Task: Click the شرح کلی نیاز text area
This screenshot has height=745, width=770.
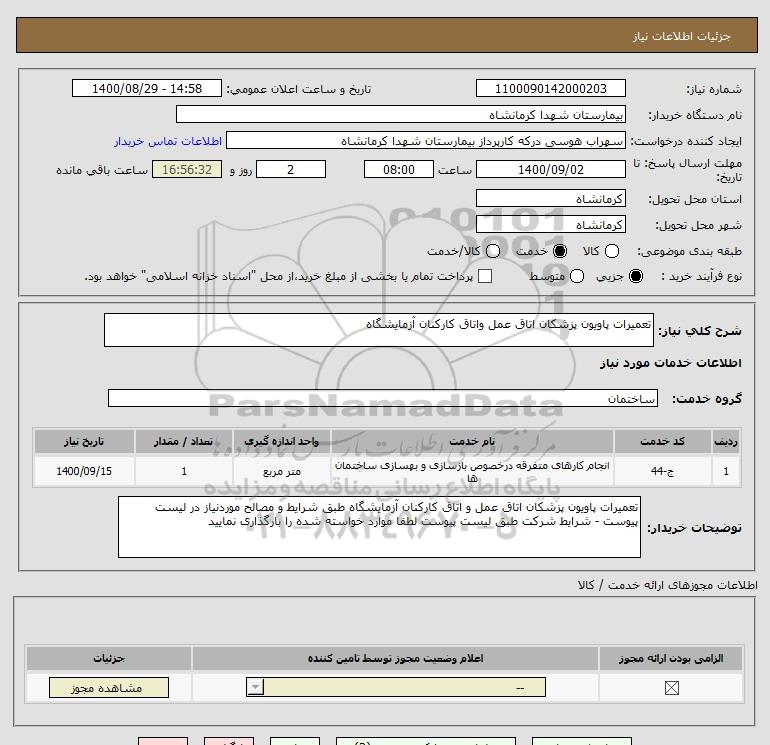Action: [379, 330]
